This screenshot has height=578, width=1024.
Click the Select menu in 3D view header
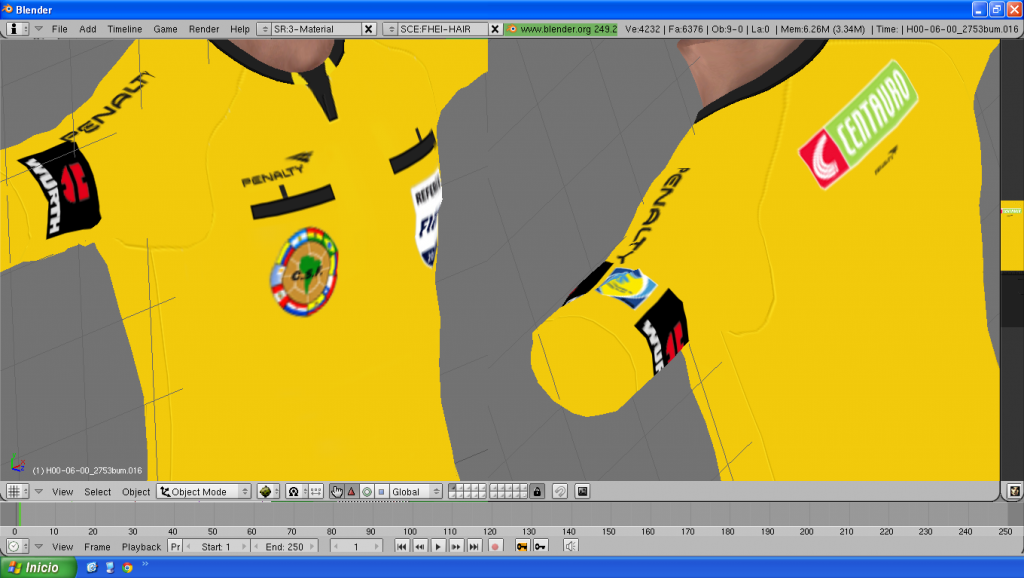tap(97, 492)
